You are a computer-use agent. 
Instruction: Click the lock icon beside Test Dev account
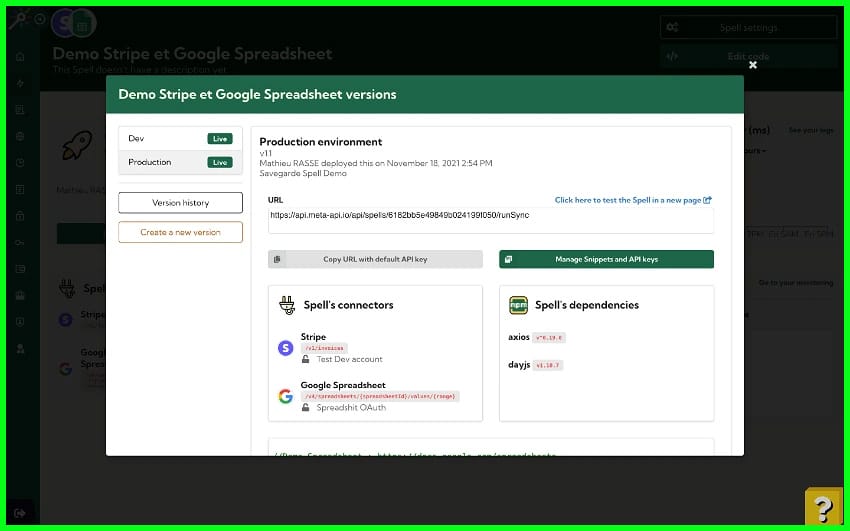pyautogui.click(x=306, y=359)
